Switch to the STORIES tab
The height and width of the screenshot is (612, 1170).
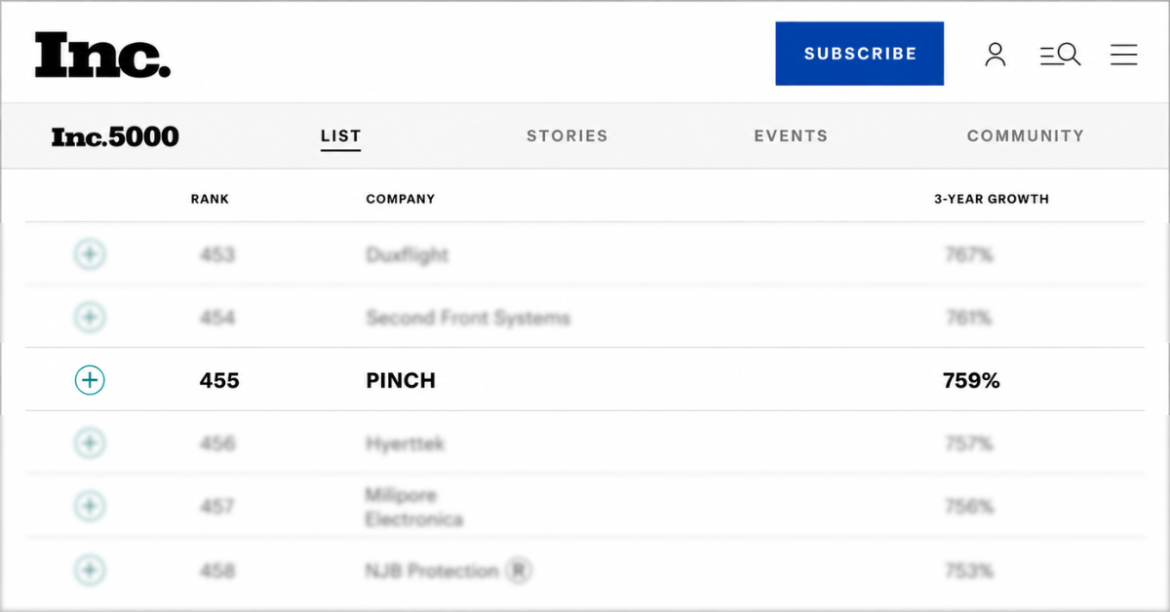click(567, 136)
